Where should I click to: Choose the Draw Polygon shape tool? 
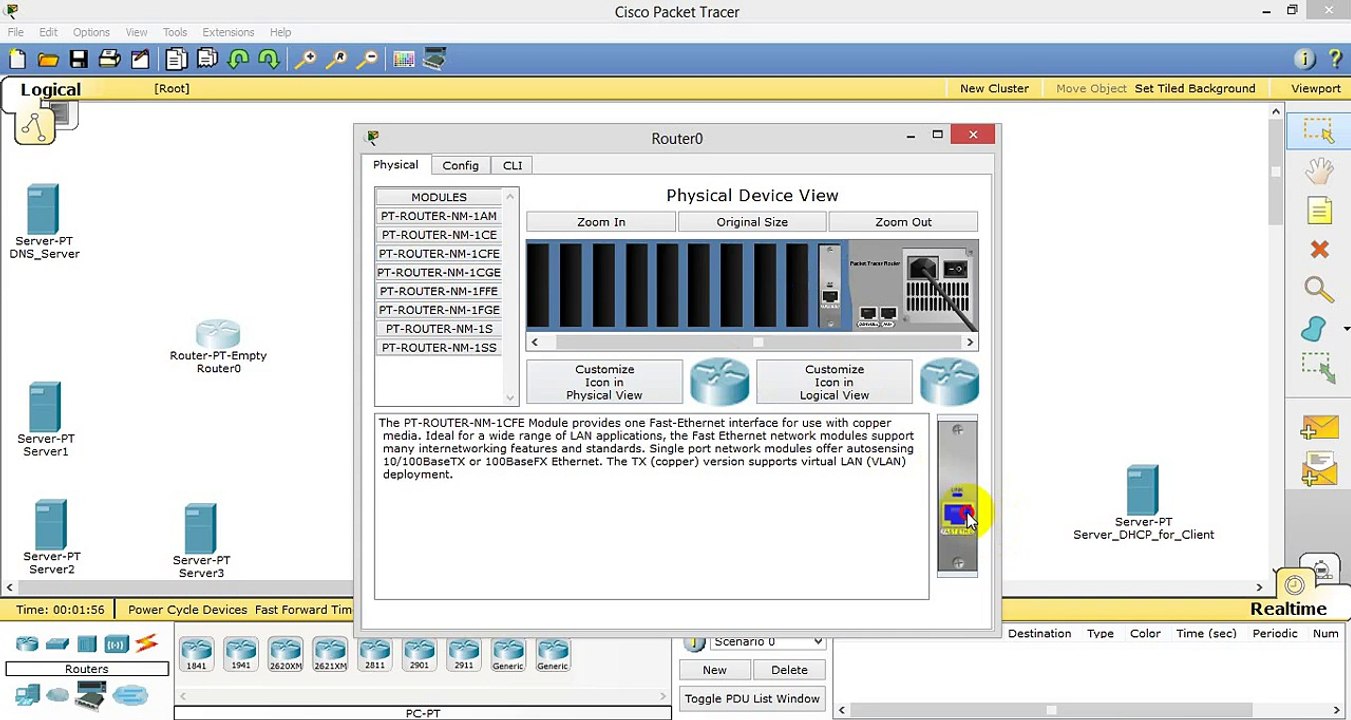pyautogui.click(x=1314, y=329)
